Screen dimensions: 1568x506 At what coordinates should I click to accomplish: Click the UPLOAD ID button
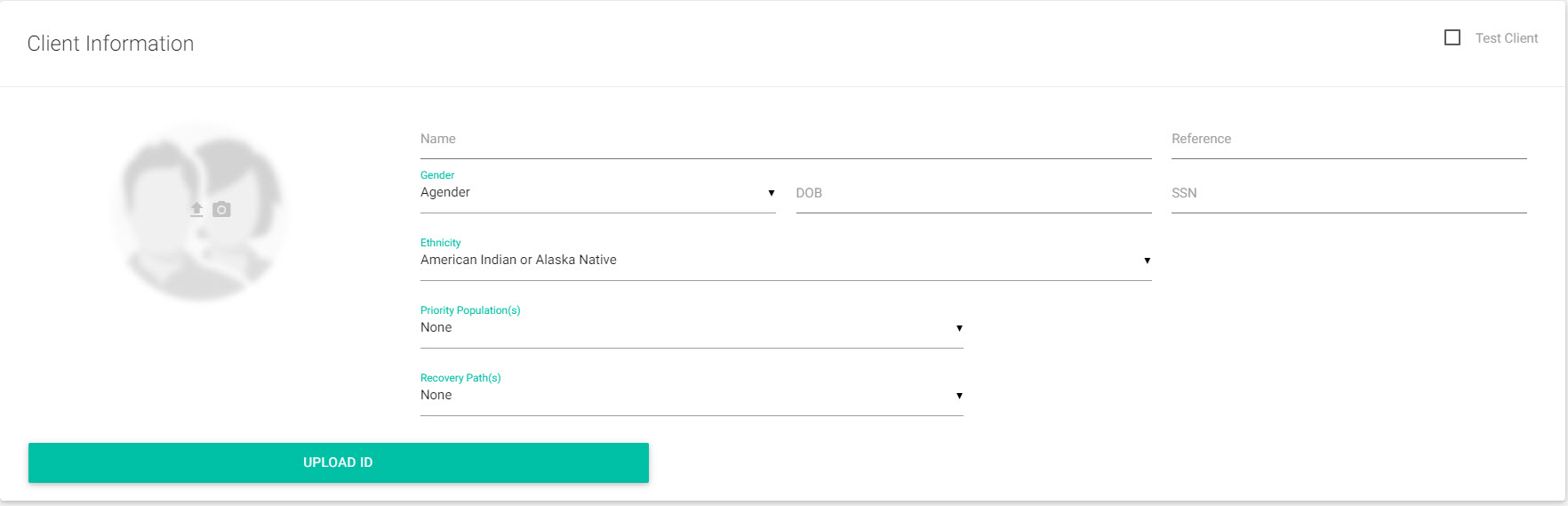tap(339, 462)
